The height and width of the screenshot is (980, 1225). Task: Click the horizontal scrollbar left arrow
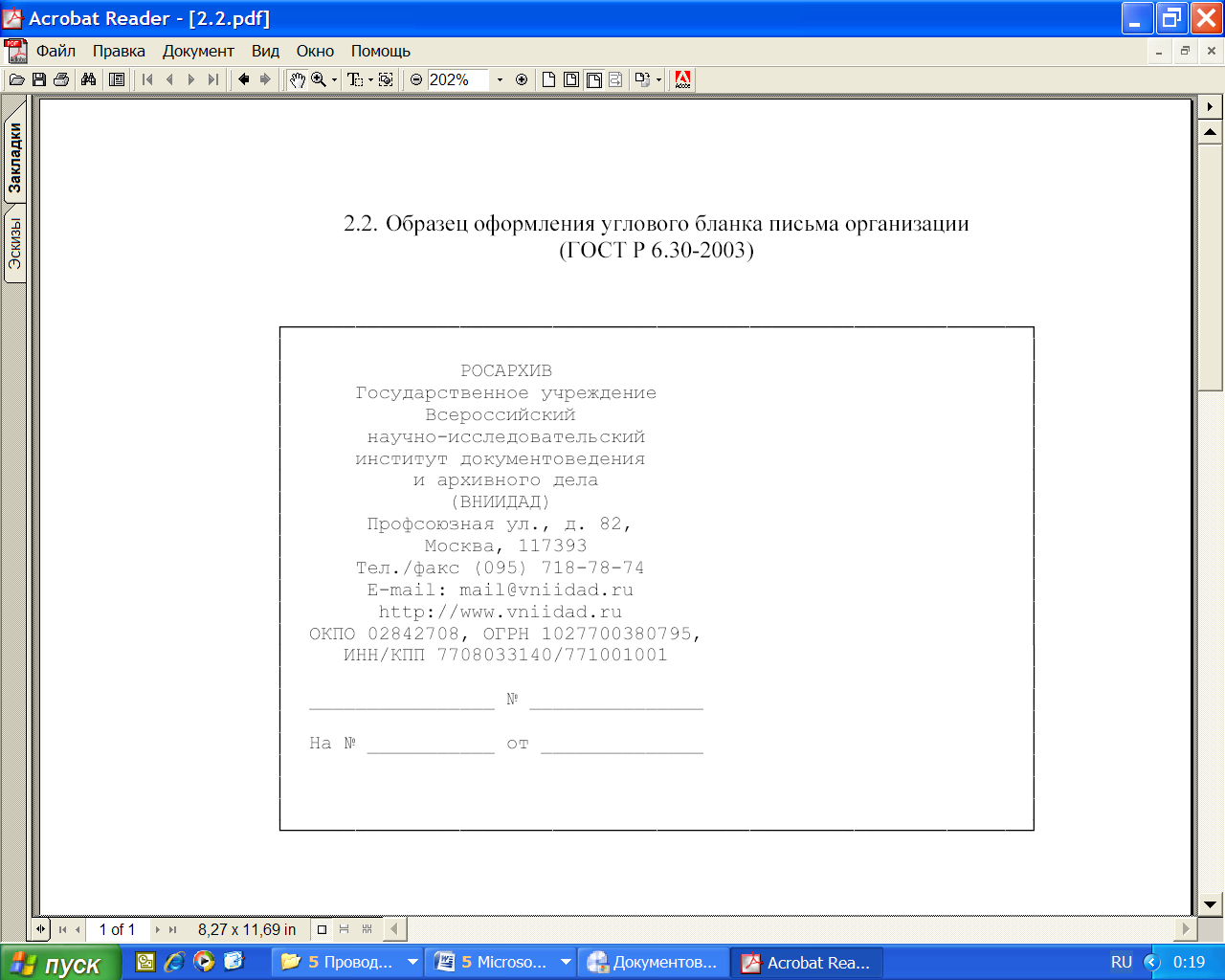click(393, 928)
